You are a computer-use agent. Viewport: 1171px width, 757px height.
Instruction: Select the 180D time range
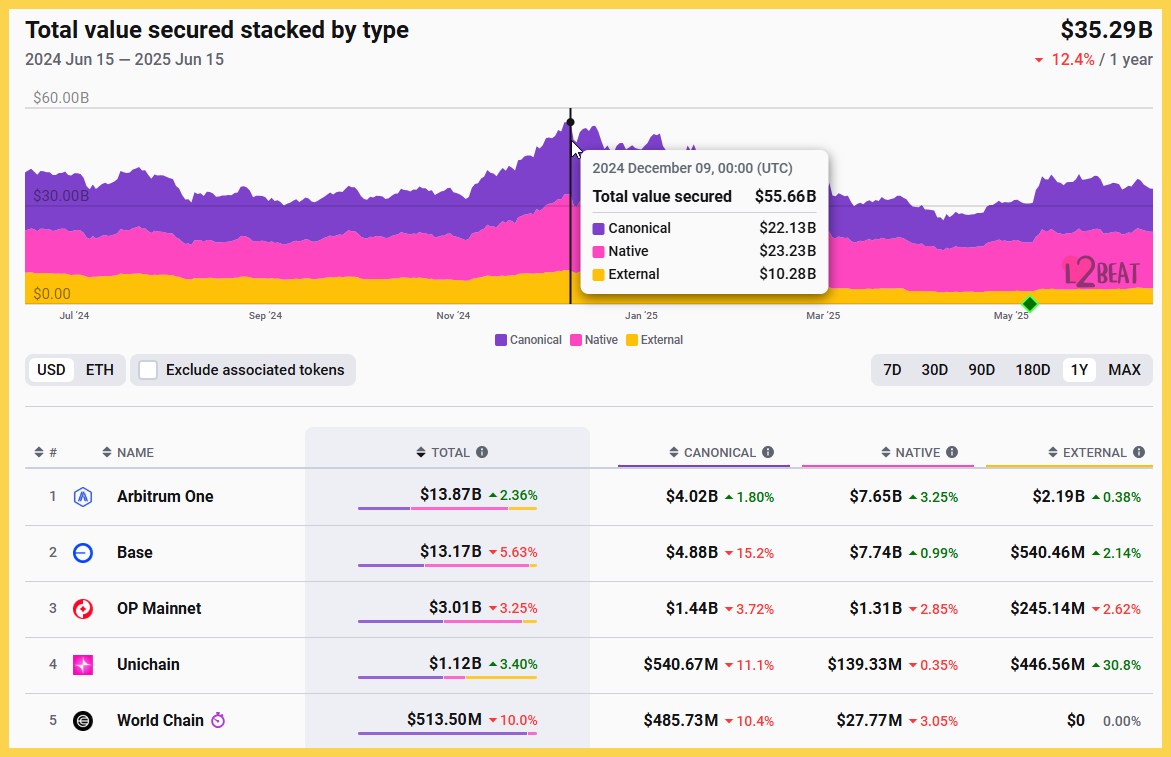tap(1033, 370)
